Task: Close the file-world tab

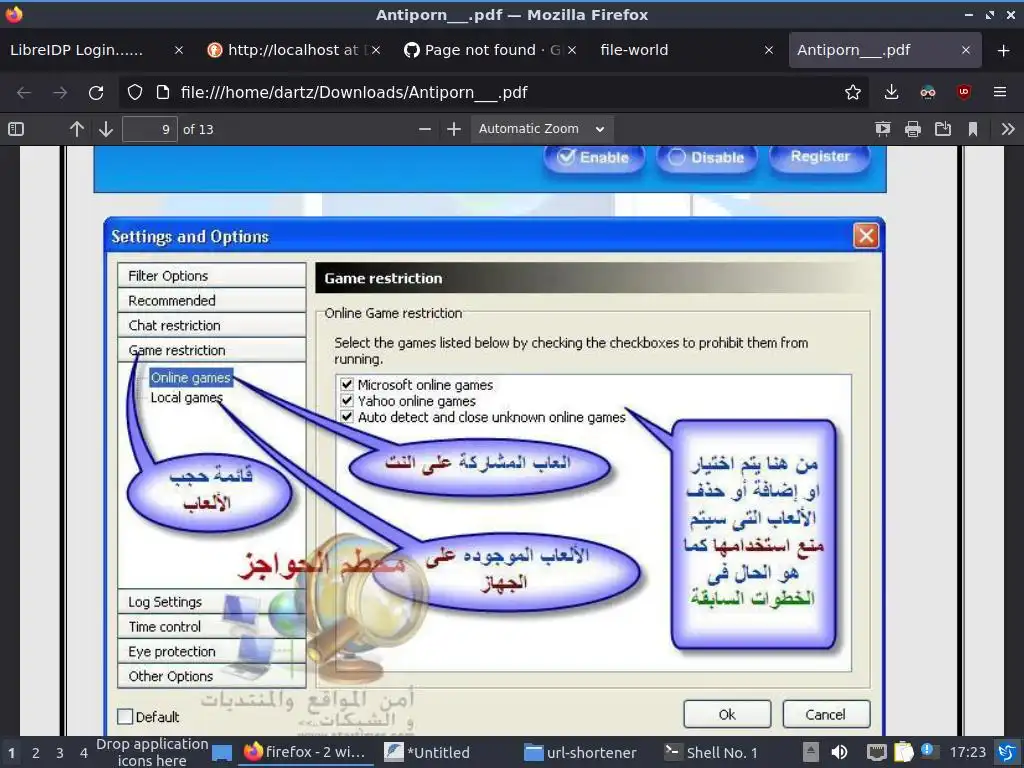Action: tap(769, 50)
